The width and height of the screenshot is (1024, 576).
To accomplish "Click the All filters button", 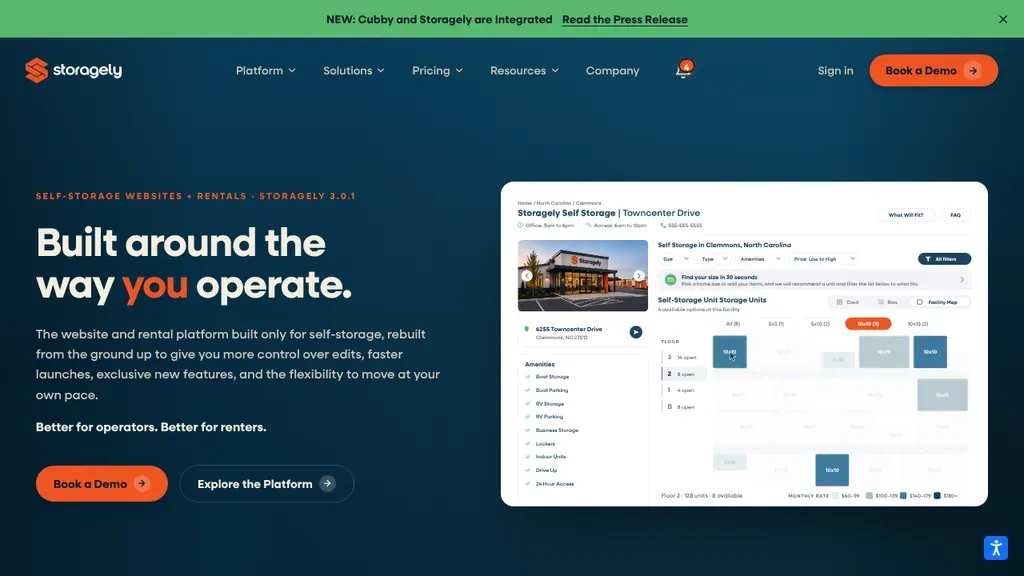I will [944, 259].
